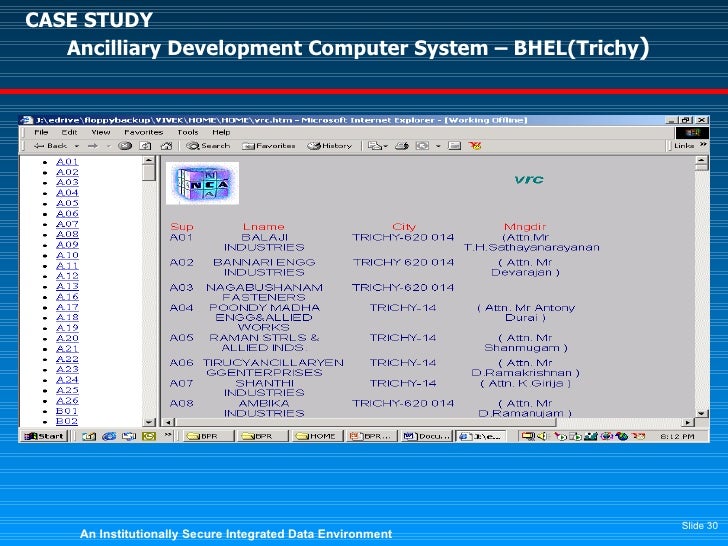Open the Help menu
Image resolution: width=728 pixels, height=546 pixels.
221,132
